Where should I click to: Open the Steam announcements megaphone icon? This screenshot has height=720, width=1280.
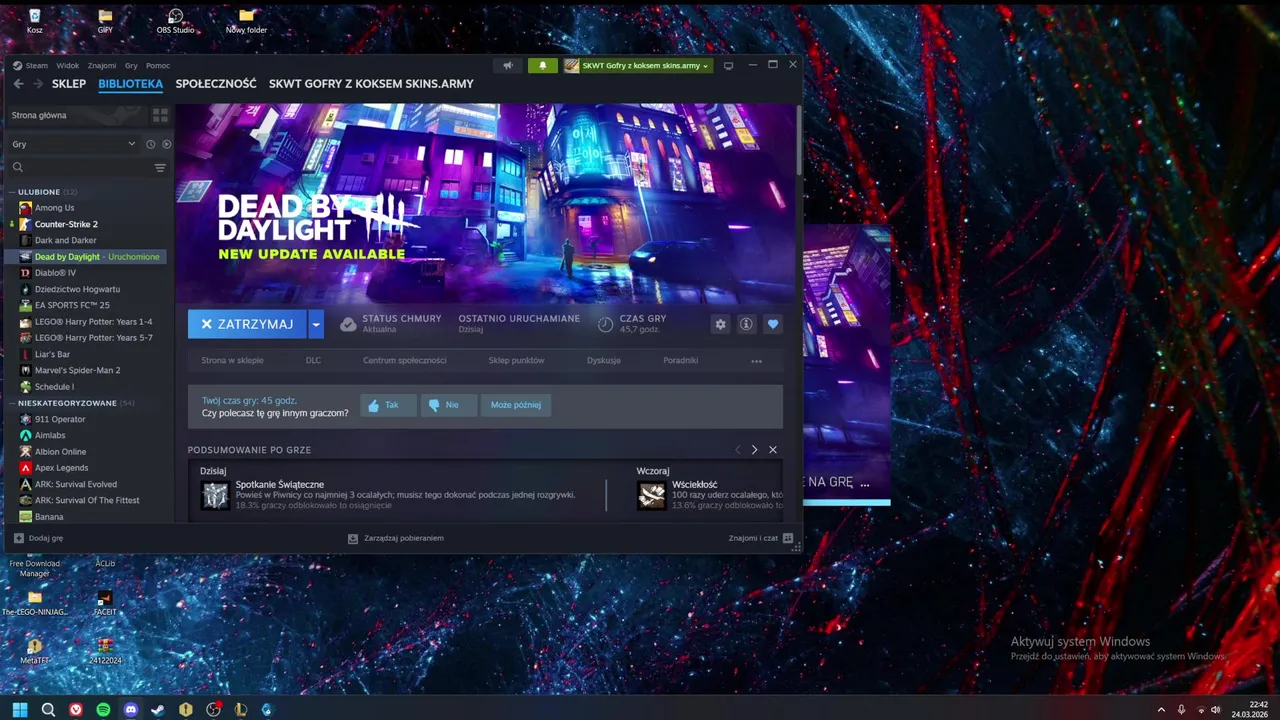[508, 65]
